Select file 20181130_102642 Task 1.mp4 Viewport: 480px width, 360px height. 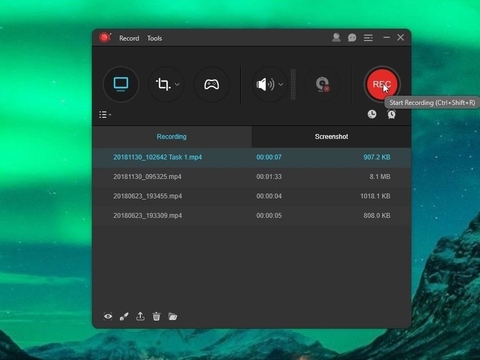252,157
